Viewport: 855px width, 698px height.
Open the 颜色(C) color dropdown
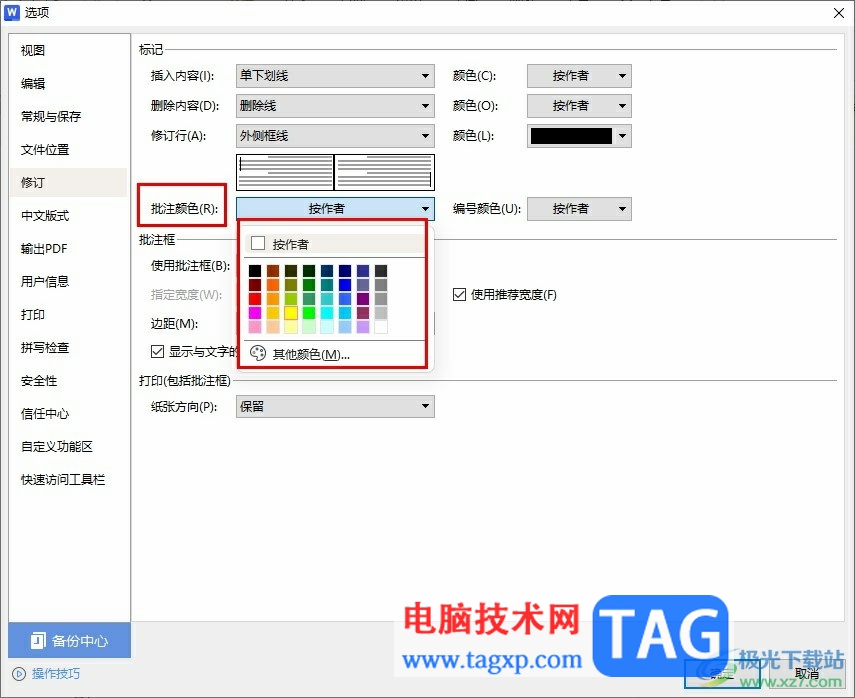[x=579, y=76]
